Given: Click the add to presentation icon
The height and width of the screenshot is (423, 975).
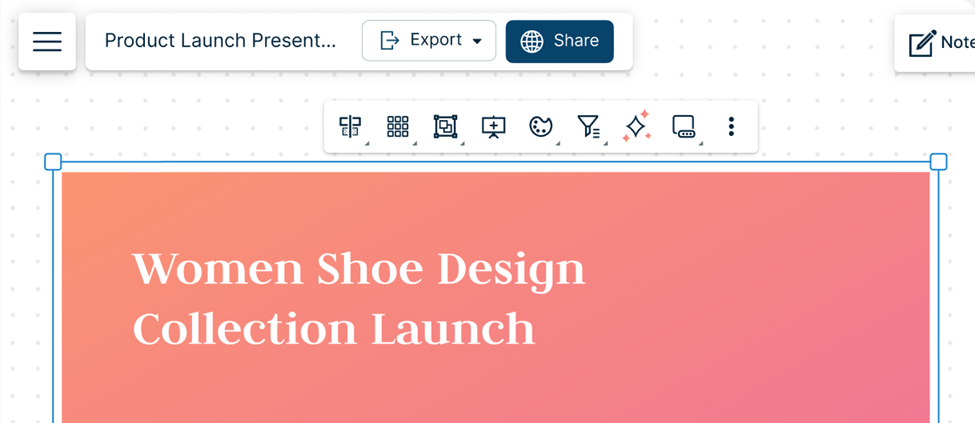Looking at the screenshot, I should (493, 127).
